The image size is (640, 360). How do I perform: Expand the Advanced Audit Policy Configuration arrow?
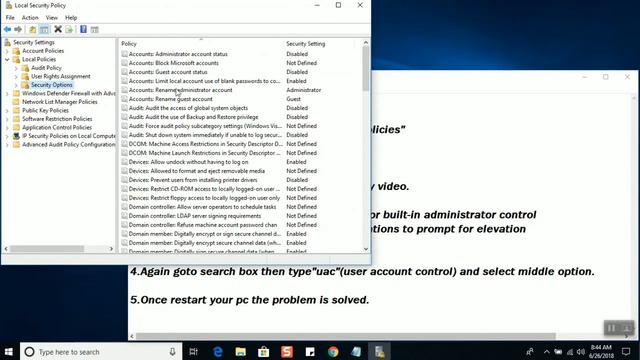point(7,145)
